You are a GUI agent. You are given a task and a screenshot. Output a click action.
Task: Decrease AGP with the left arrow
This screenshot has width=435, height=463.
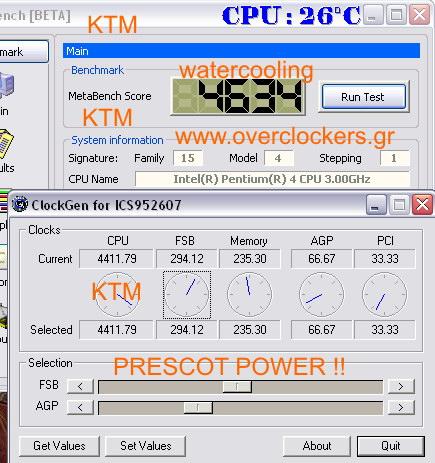[80, 407]
